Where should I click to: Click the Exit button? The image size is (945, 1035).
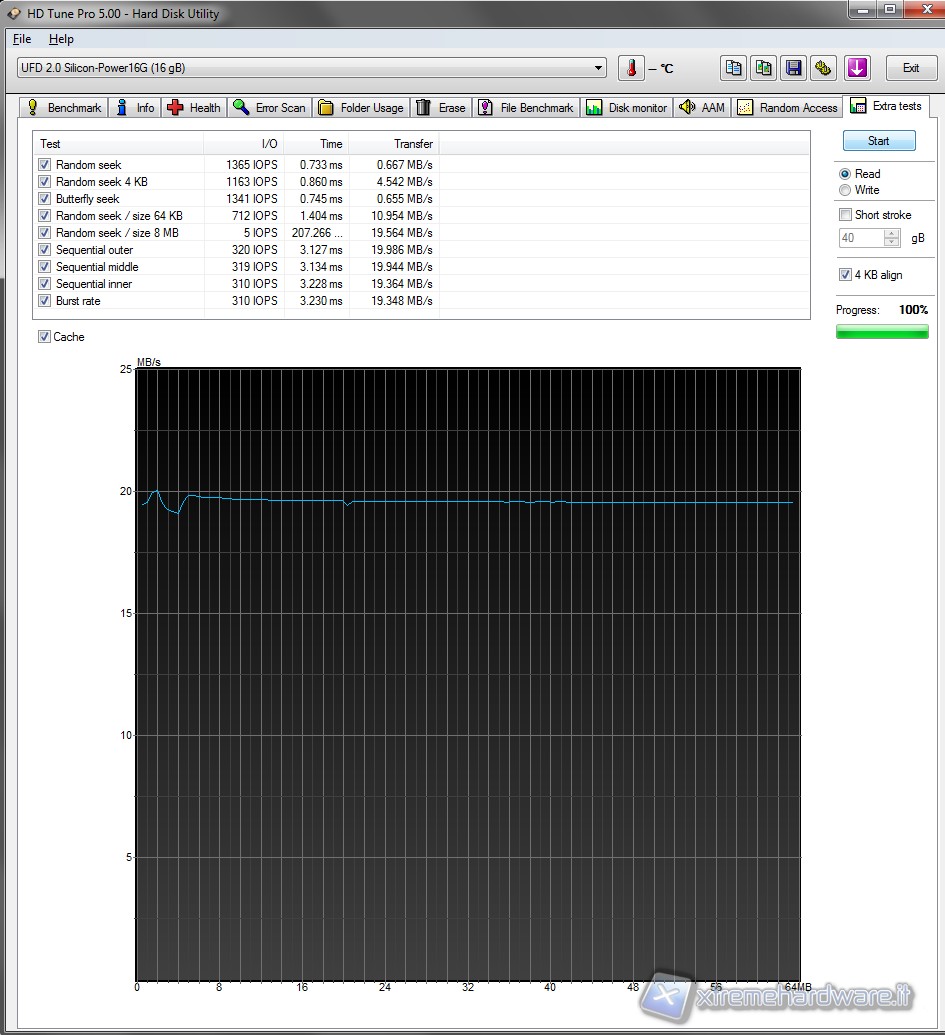click(910, 68)
